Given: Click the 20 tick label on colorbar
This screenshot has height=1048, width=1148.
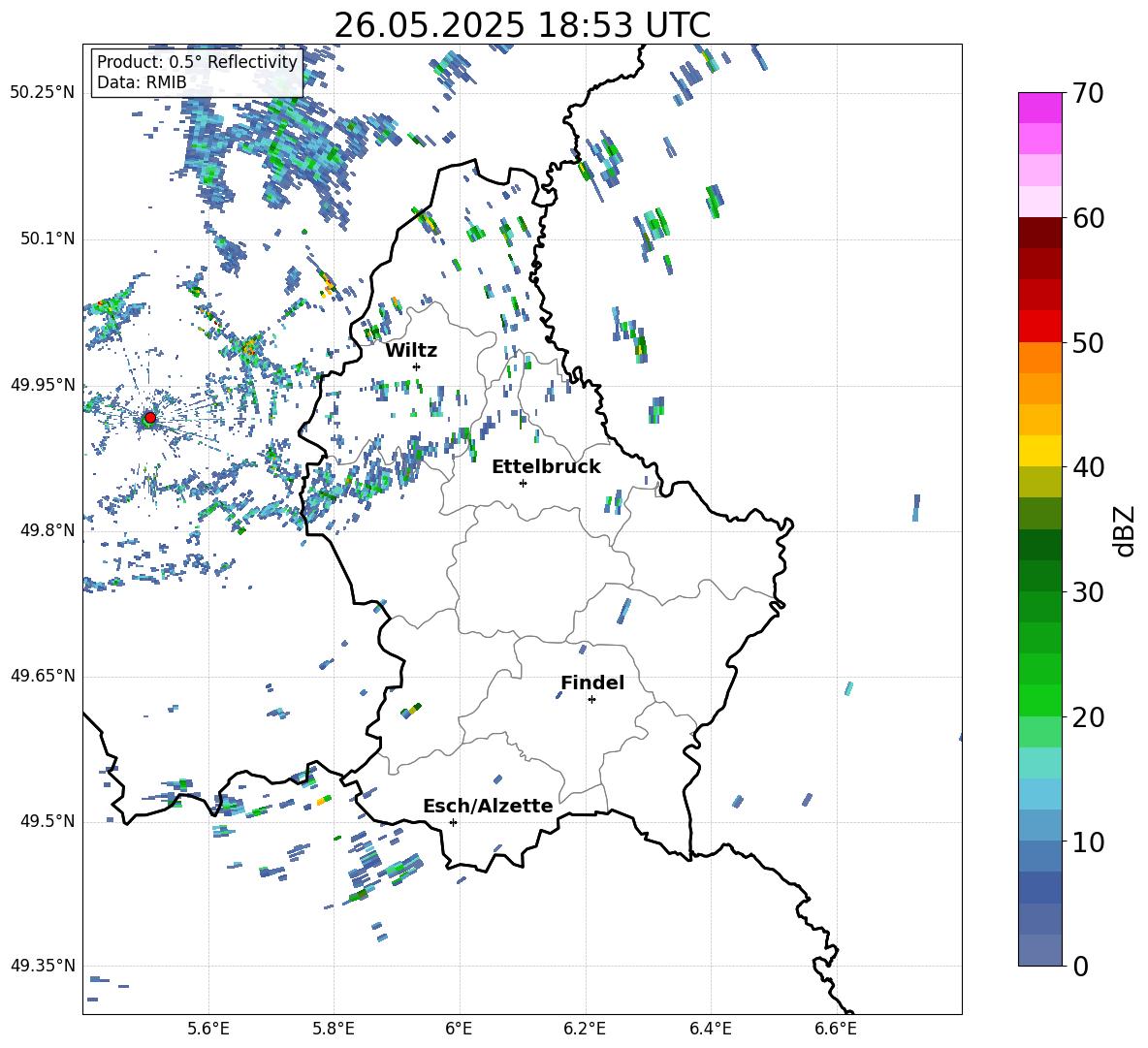Looking at the screenshot, I should 1087,717.
